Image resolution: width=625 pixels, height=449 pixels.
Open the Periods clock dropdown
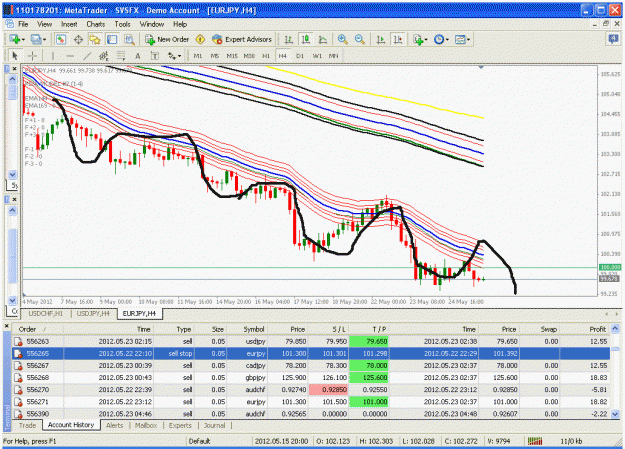(x=441, y=39)
